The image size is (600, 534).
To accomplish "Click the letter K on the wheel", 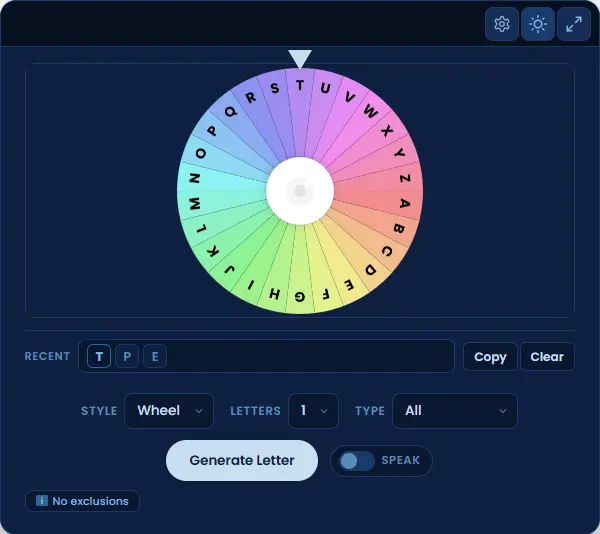I will [213, 251].
